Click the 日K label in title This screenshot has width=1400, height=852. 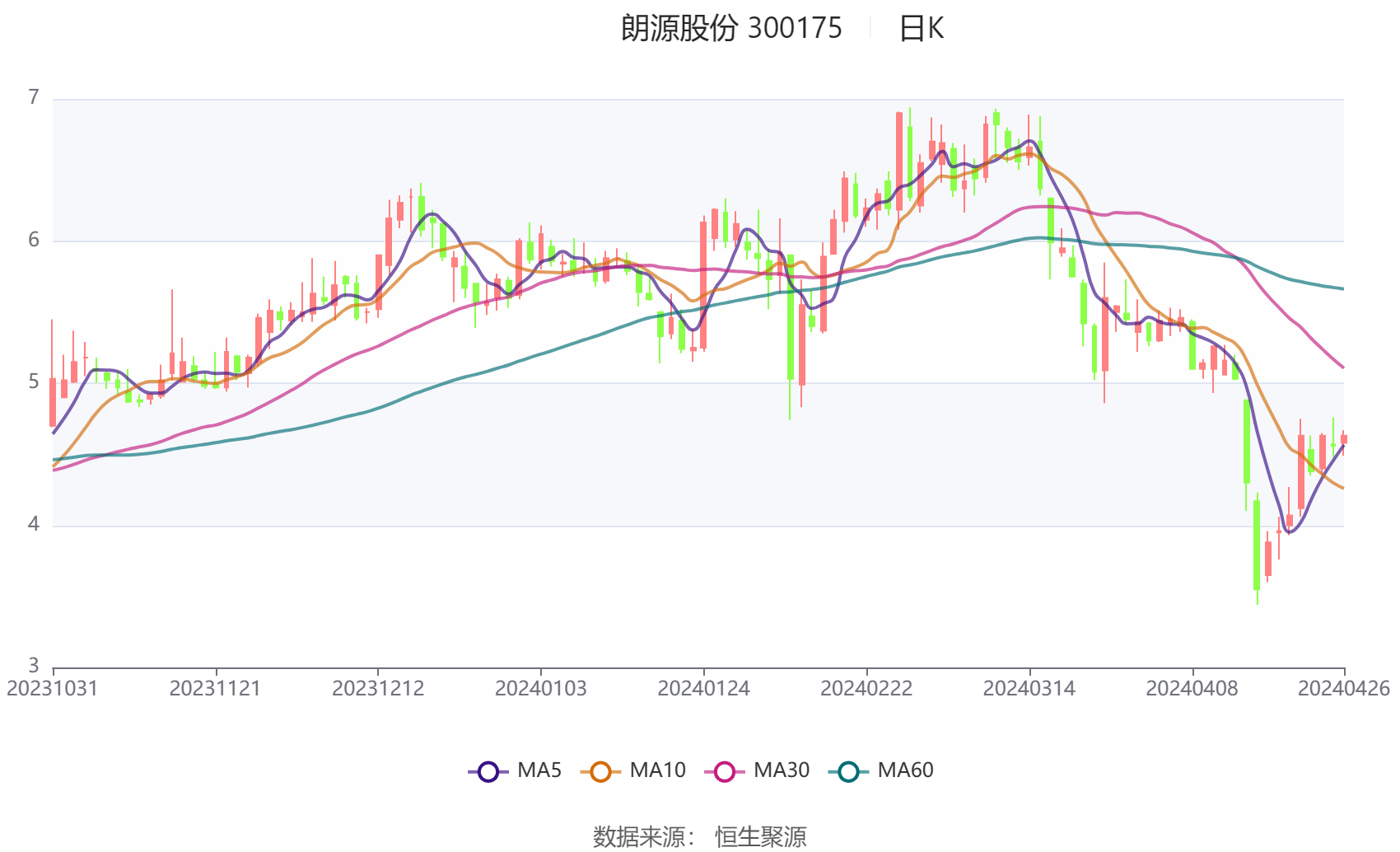tap(921, 29)
